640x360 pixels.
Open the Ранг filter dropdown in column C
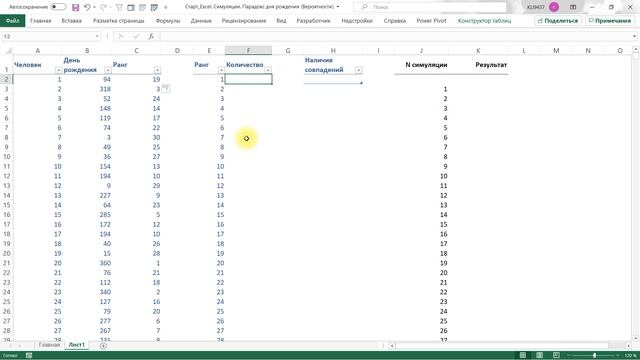click(x=157, y=70)
